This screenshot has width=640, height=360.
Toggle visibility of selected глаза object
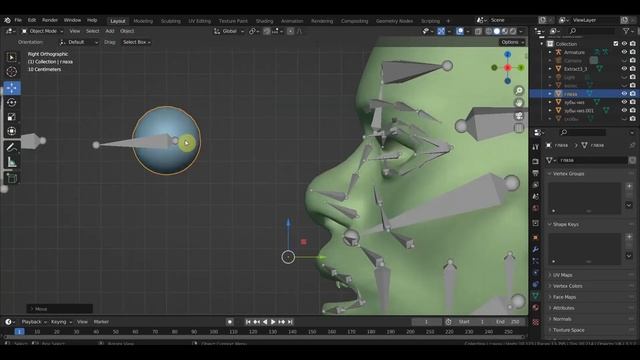[624, 93]
